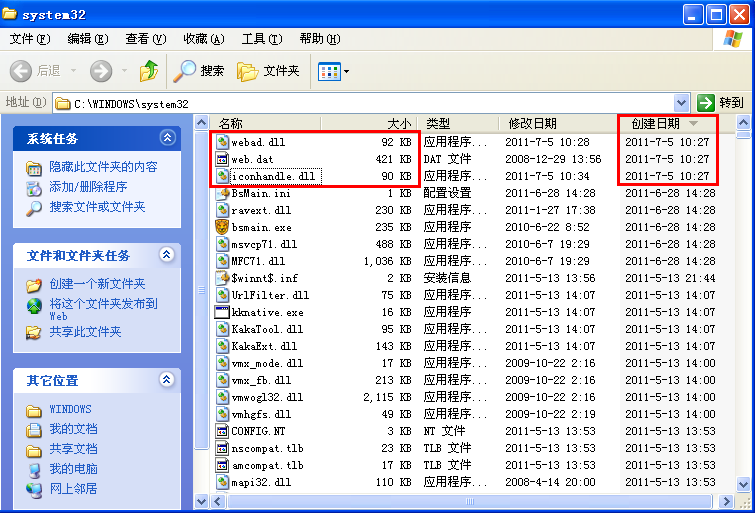The image size is (755, 513).
Task: Select the bsmain.exe file icon
Action: tap(222, 227)
